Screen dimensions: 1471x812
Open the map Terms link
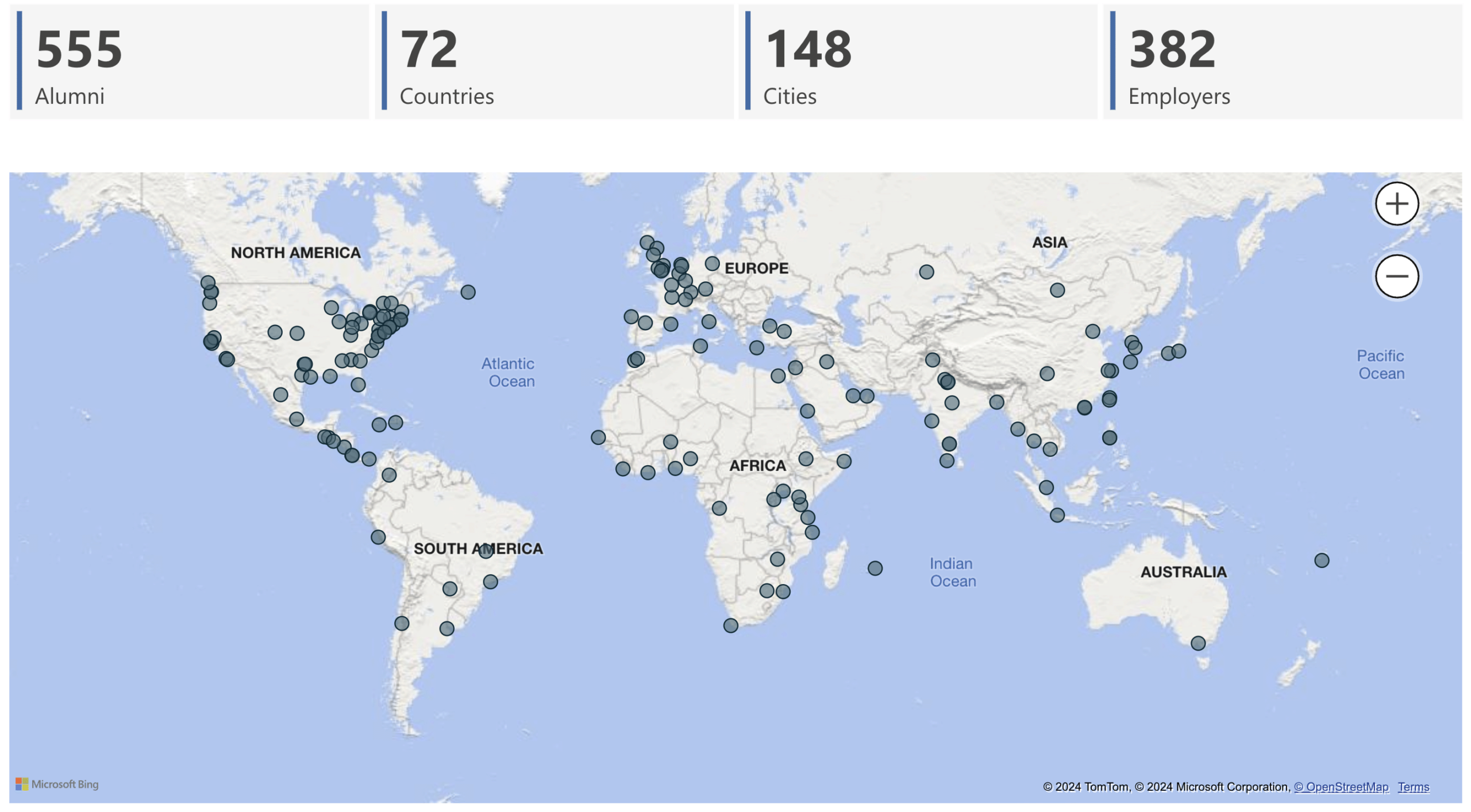click(1413, 787)
